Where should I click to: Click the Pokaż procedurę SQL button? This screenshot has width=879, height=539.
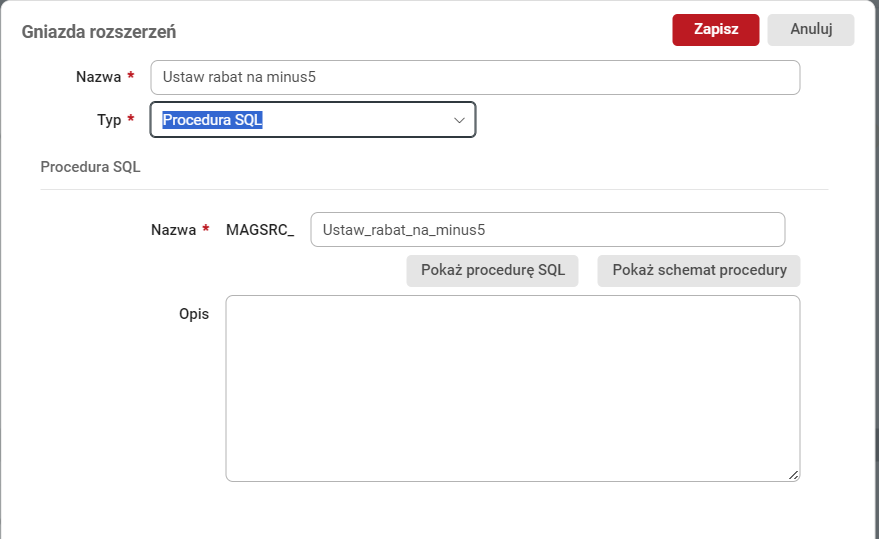pyautogui.click(x=492, y=270)
